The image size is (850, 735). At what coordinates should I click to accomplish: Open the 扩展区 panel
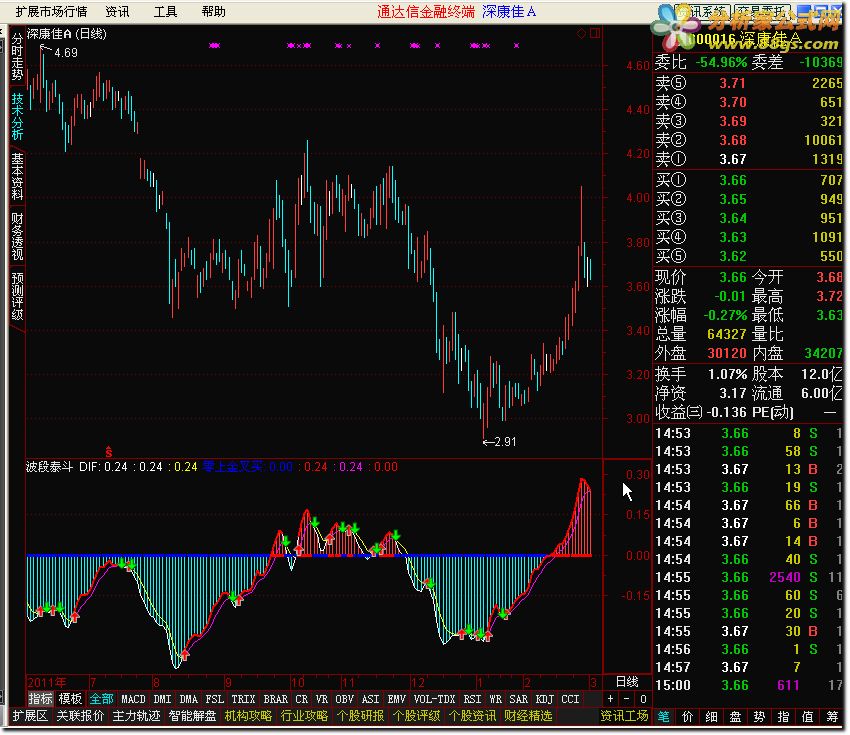click(30, 716)
